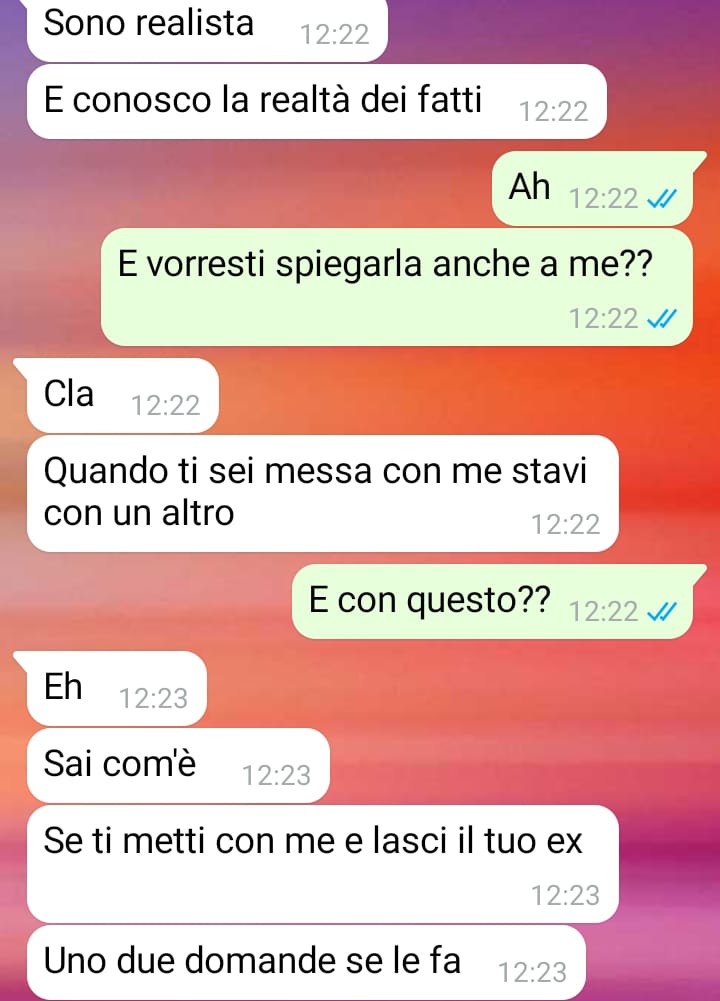Tap 'Se ti metti con me e lasci' message
The width and height of the screenshot is (720, 1001).
(x=322, y=864)
